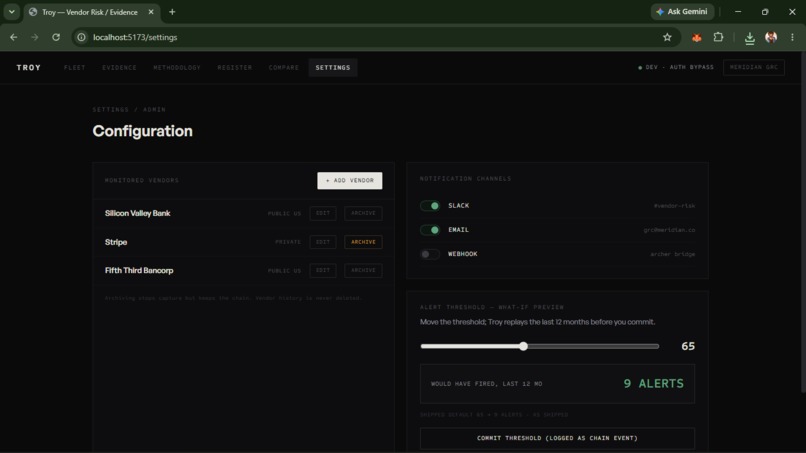
Task: Toggle the Email notification channel
Action: (430, 230)
